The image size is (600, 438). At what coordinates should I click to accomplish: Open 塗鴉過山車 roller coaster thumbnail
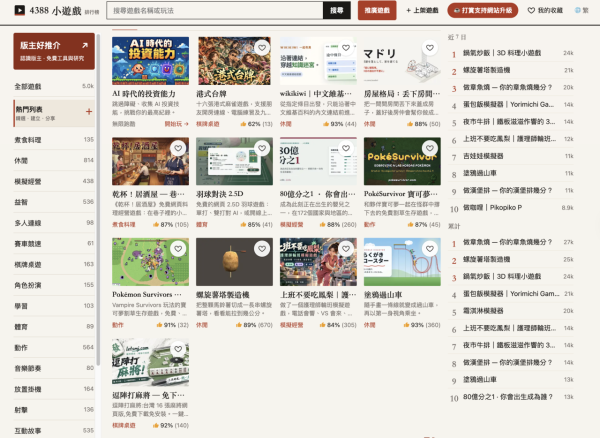pos(402,262)
